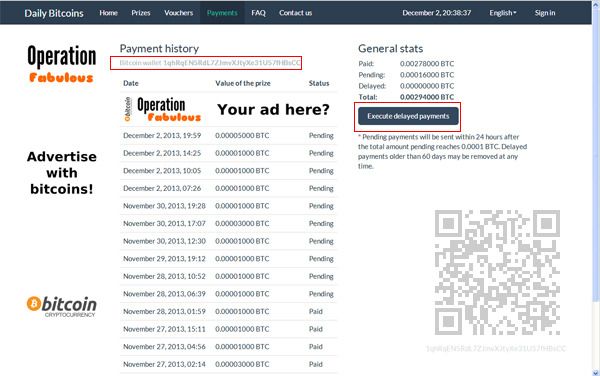Select the November 29, 2013, 19:12 entry

tap(228, 259)
